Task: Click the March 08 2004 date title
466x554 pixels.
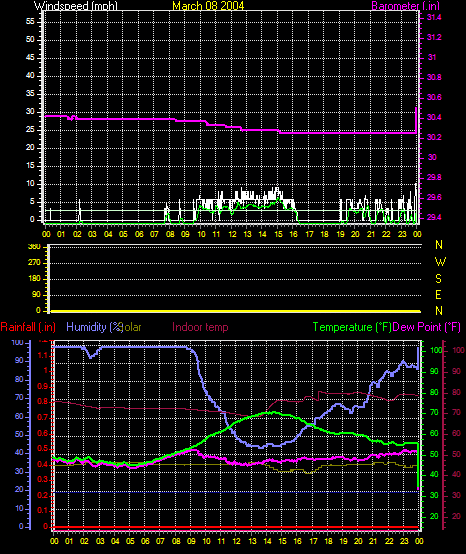Action: [x=208, y=6]
